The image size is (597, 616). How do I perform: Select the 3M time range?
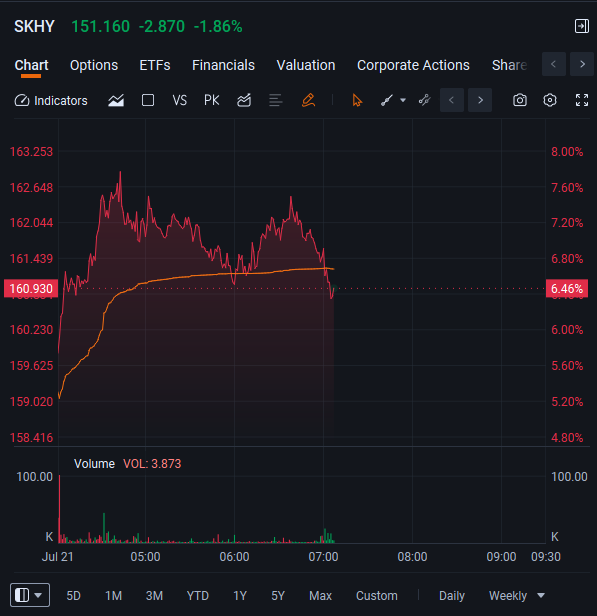click(154, 596)
